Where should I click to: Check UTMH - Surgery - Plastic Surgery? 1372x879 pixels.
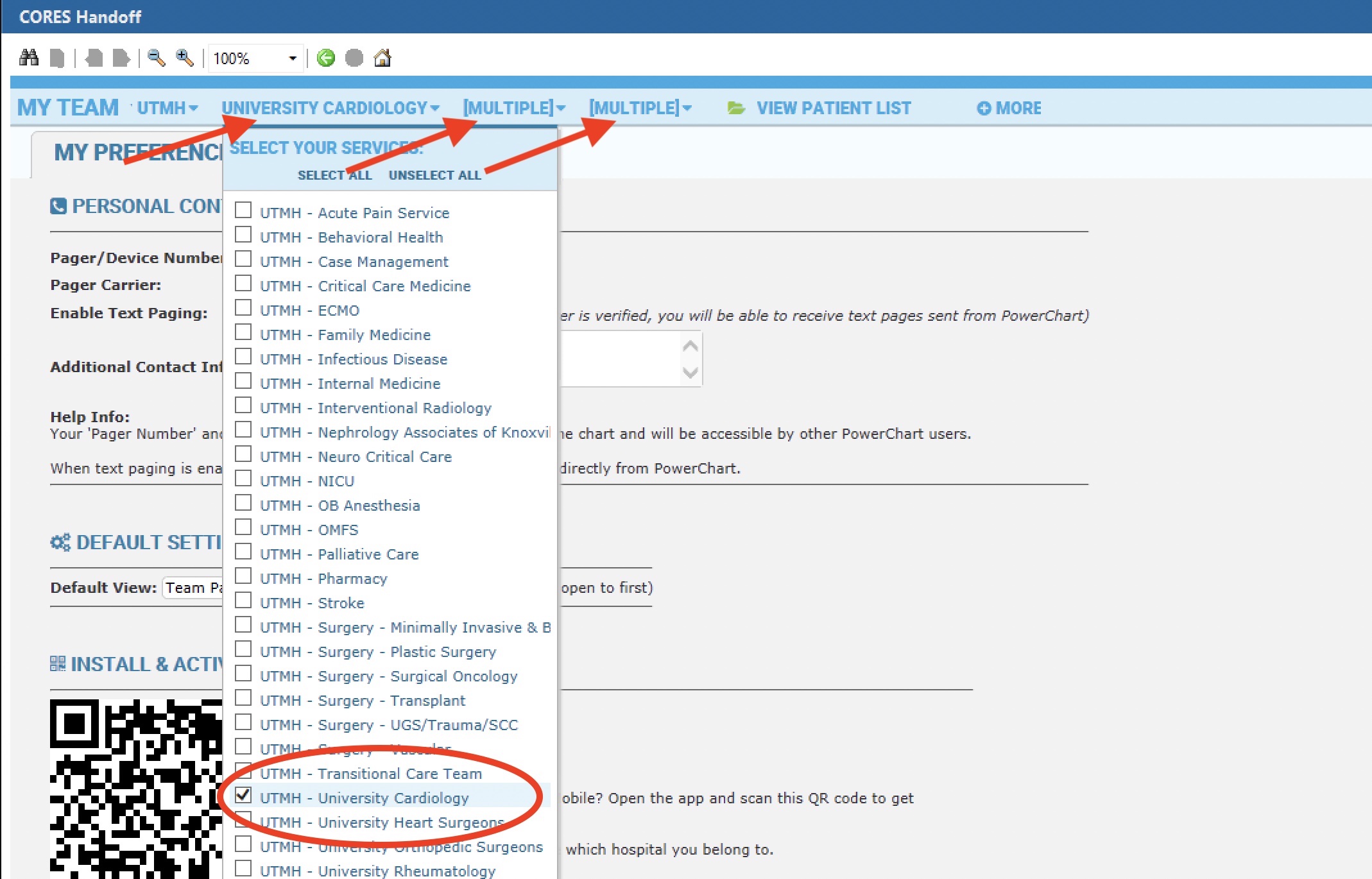(x=243, y=649)
